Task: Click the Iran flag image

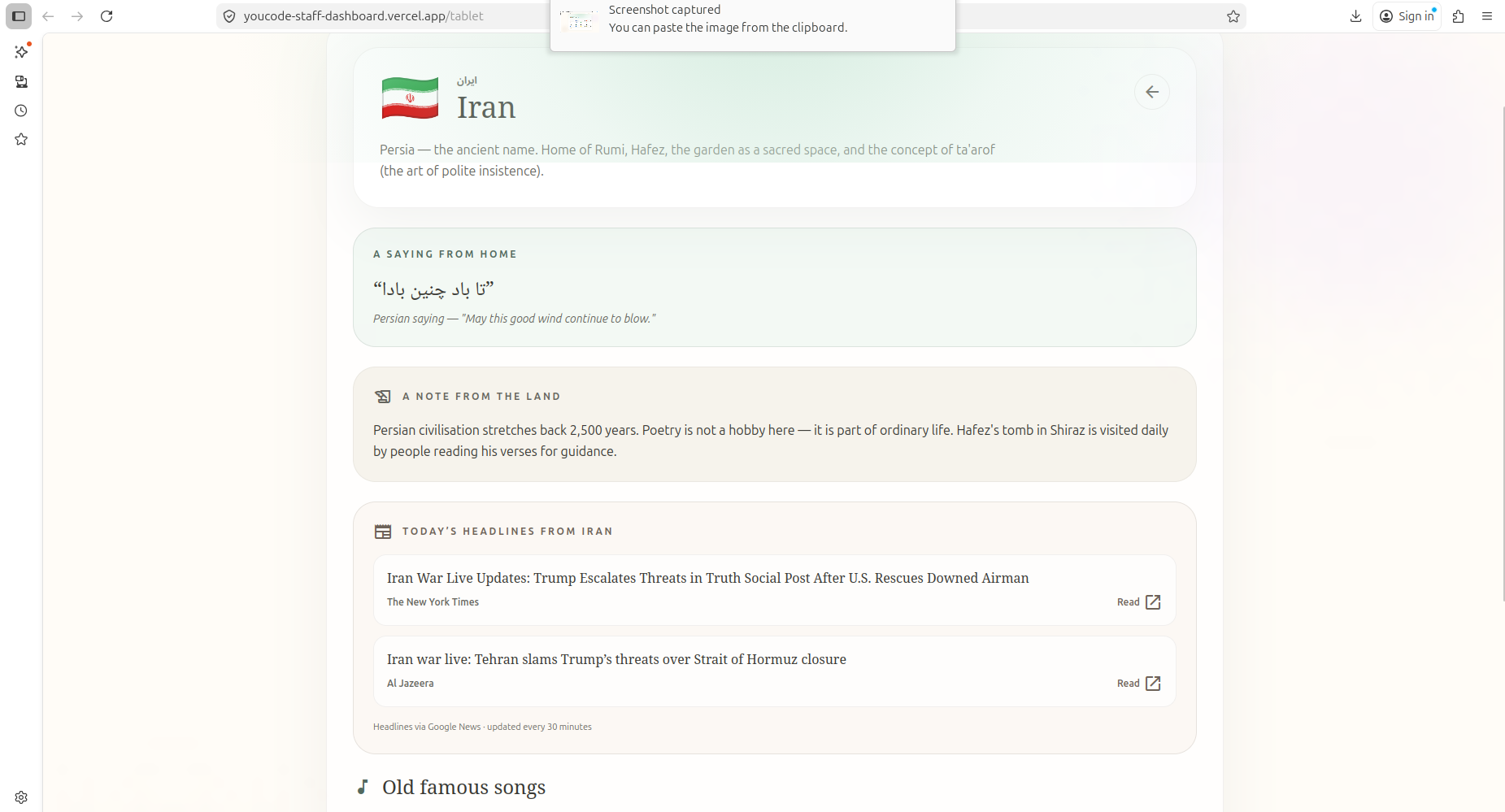Action: [x=410, y=98]
